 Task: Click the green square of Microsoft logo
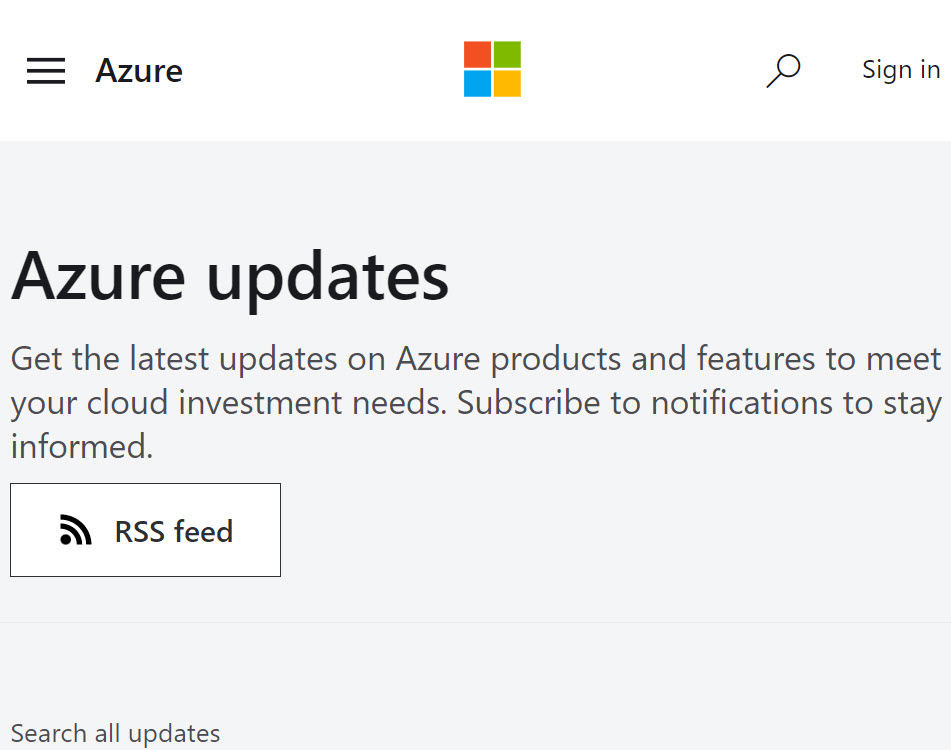pos(507,55)
